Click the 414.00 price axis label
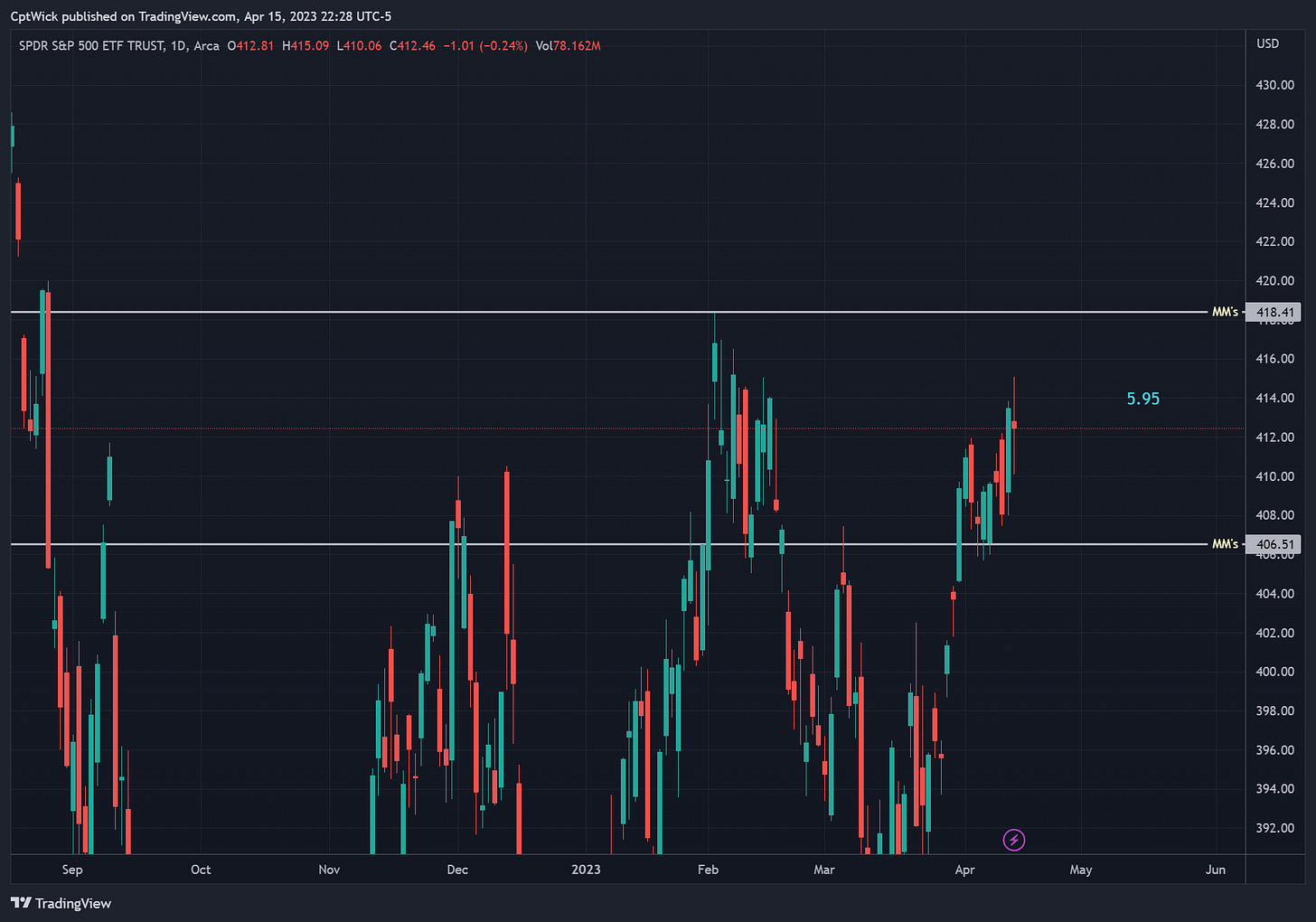The width and height of the screenshot is (1316, 922). pyautogui.click(x=1274, y=398)
